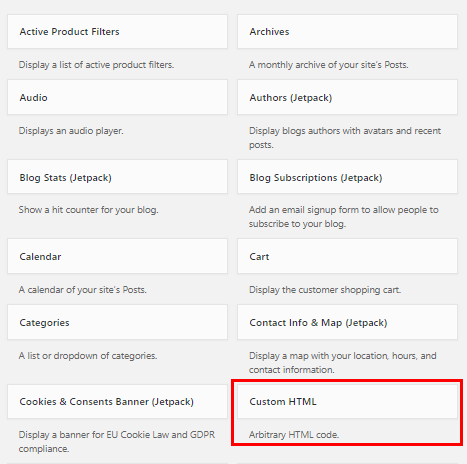Open the Authors (Jetpack) widget
The image size is (467, 464).
click(347, 97)
